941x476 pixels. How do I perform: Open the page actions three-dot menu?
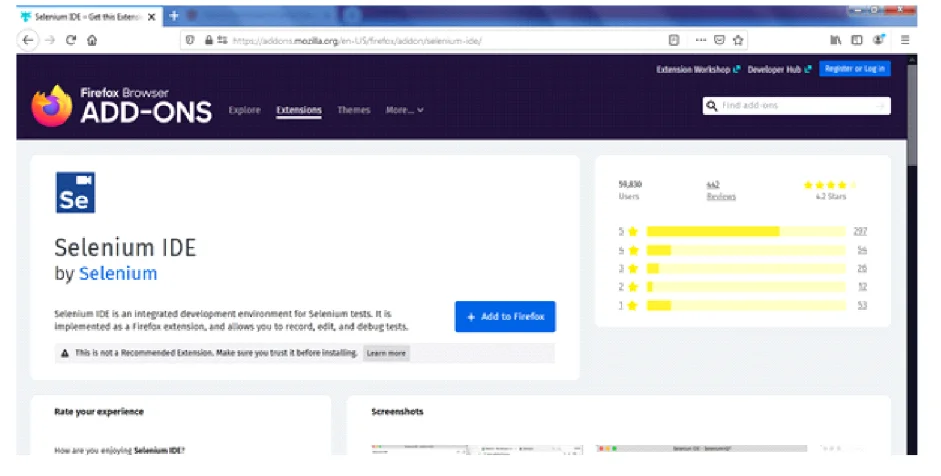(700, 40)
